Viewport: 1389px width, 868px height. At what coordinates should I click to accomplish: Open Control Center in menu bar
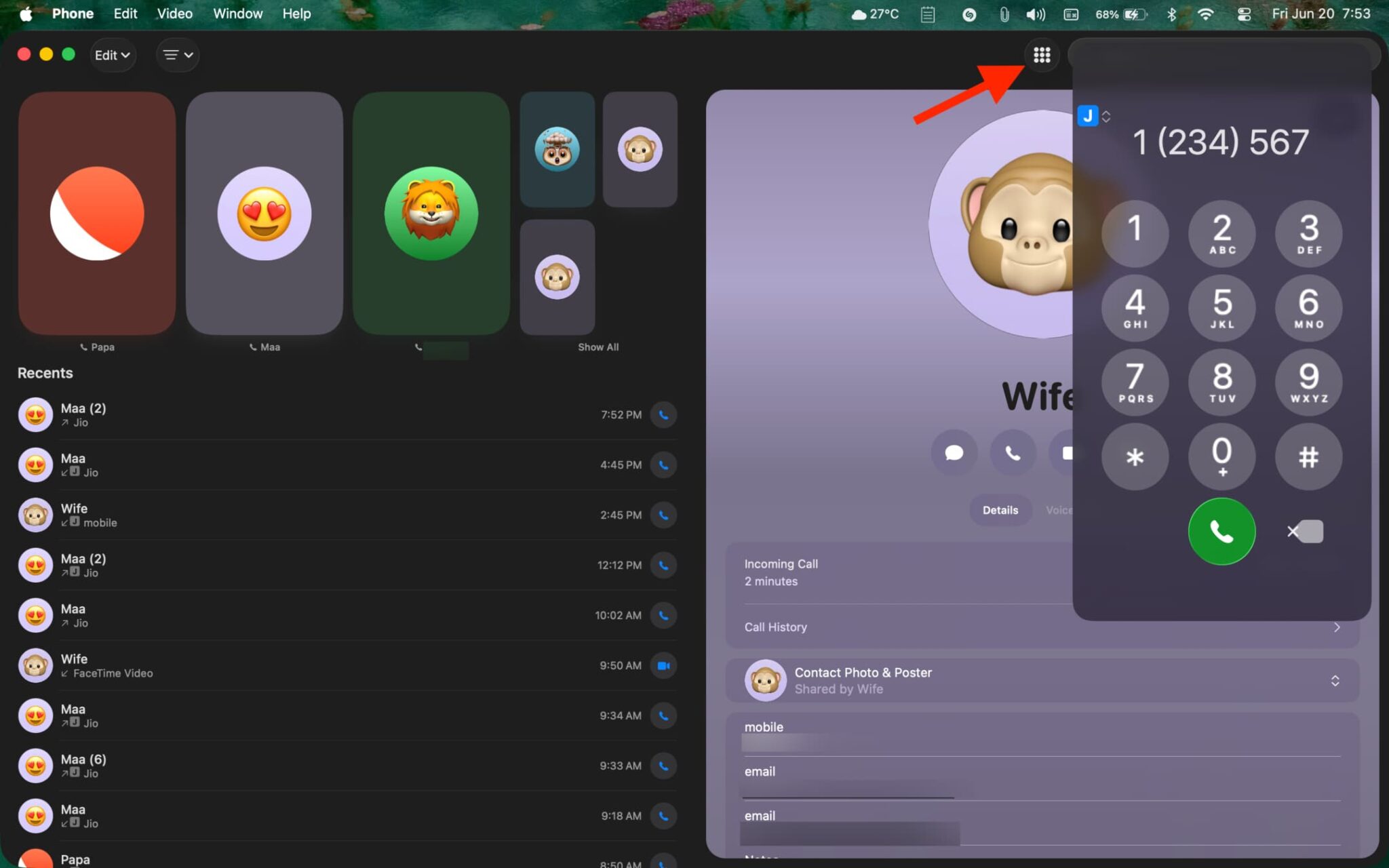click(x=1244, y=14)
